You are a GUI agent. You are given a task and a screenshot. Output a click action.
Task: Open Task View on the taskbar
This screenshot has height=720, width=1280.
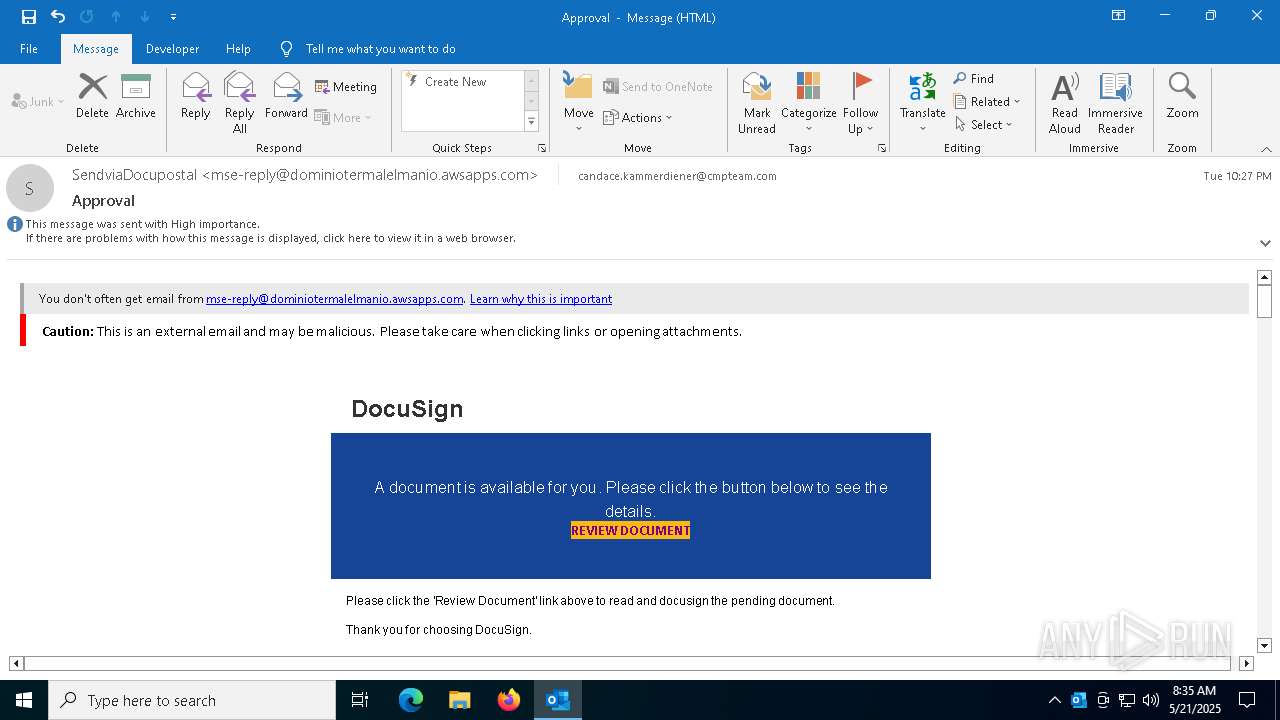(x=360, y=700)
